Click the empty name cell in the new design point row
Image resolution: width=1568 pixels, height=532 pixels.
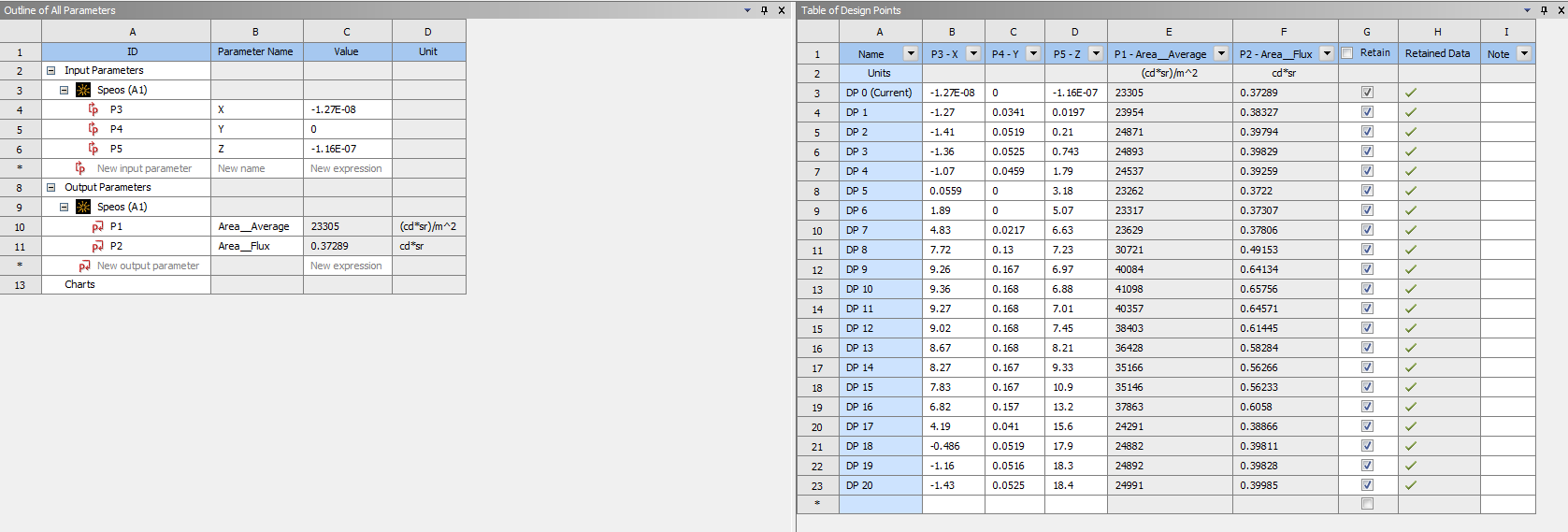click(881, 504)
